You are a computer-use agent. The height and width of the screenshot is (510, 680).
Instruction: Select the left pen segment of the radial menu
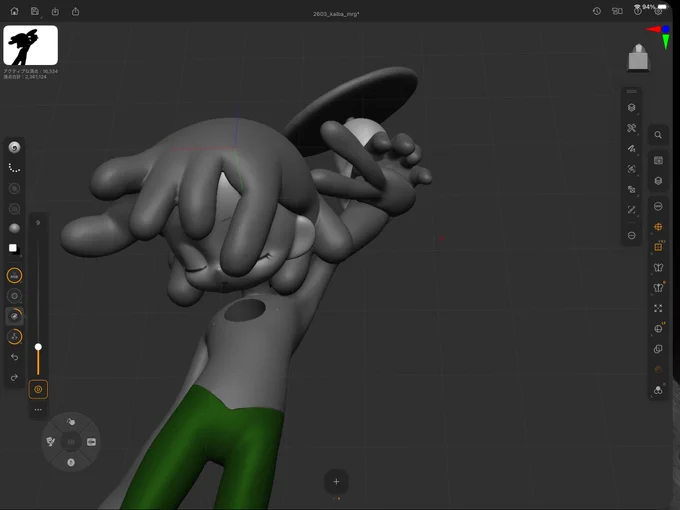(x=50, y=441)
